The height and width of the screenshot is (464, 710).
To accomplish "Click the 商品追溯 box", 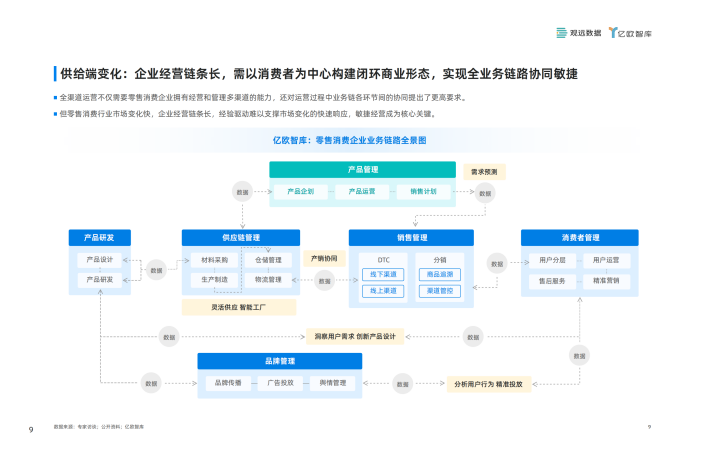I will 440,274.
